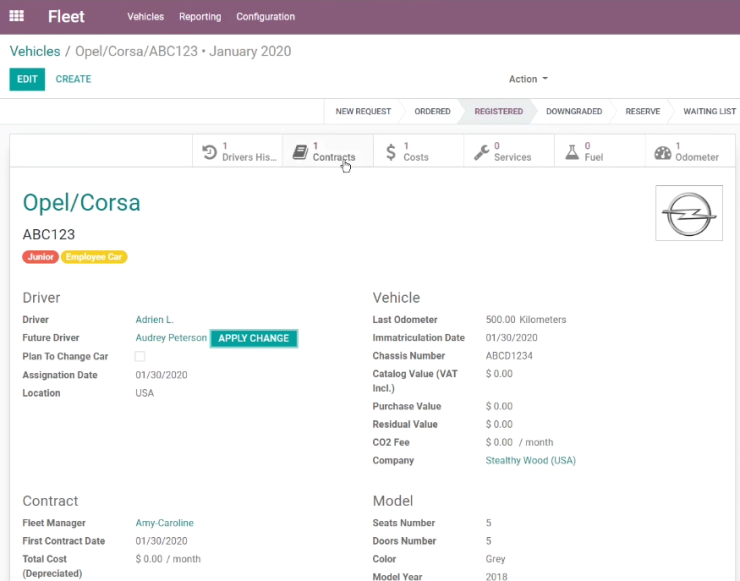Set status to Ordered
Image resolution: width=740 pixels, height=581 pixels.
(432, 111)
